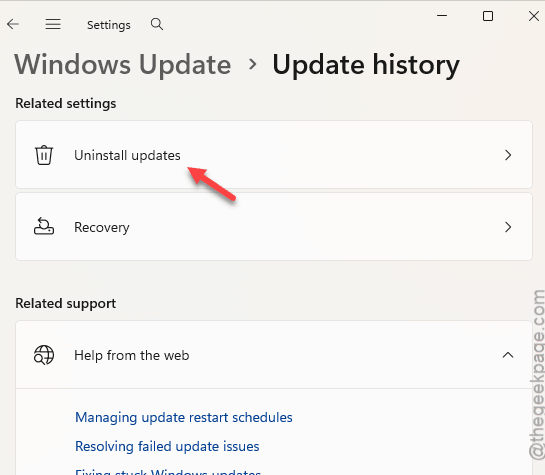Go back using the back arrow
This screenshot has height=475, width=545.
click(13, 24)
